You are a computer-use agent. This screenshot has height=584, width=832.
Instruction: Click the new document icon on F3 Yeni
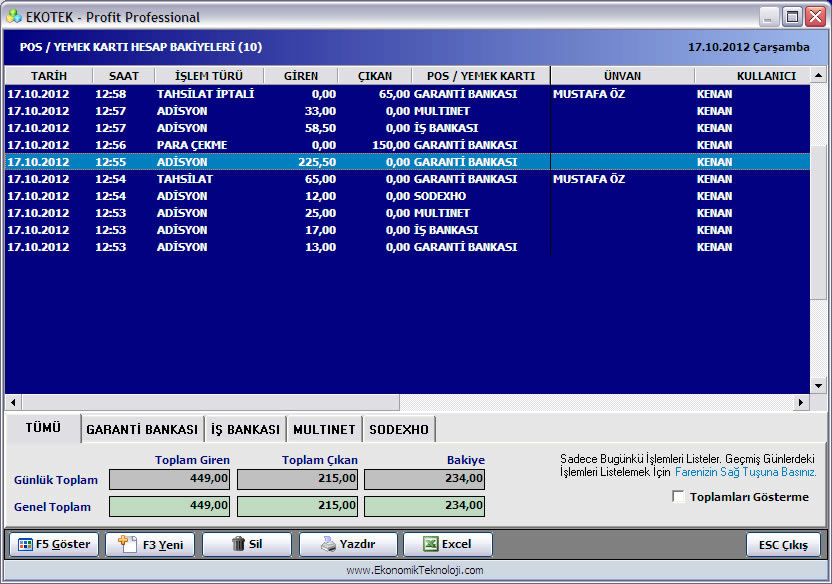(127, 544)
